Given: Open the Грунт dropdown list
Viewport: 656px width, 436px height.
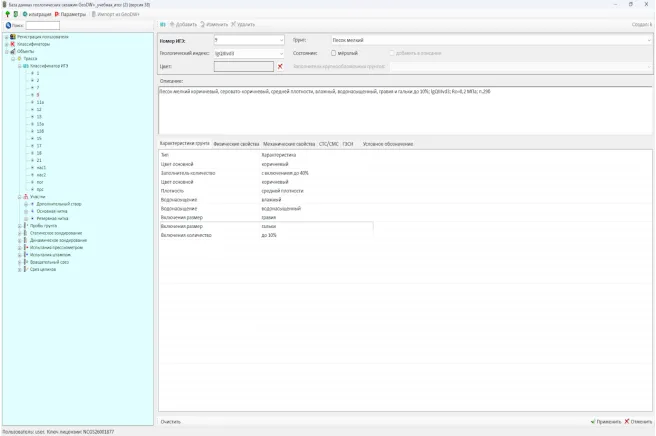Looking at the screenshot, I should pyautogui.click(x=648, y=40).
